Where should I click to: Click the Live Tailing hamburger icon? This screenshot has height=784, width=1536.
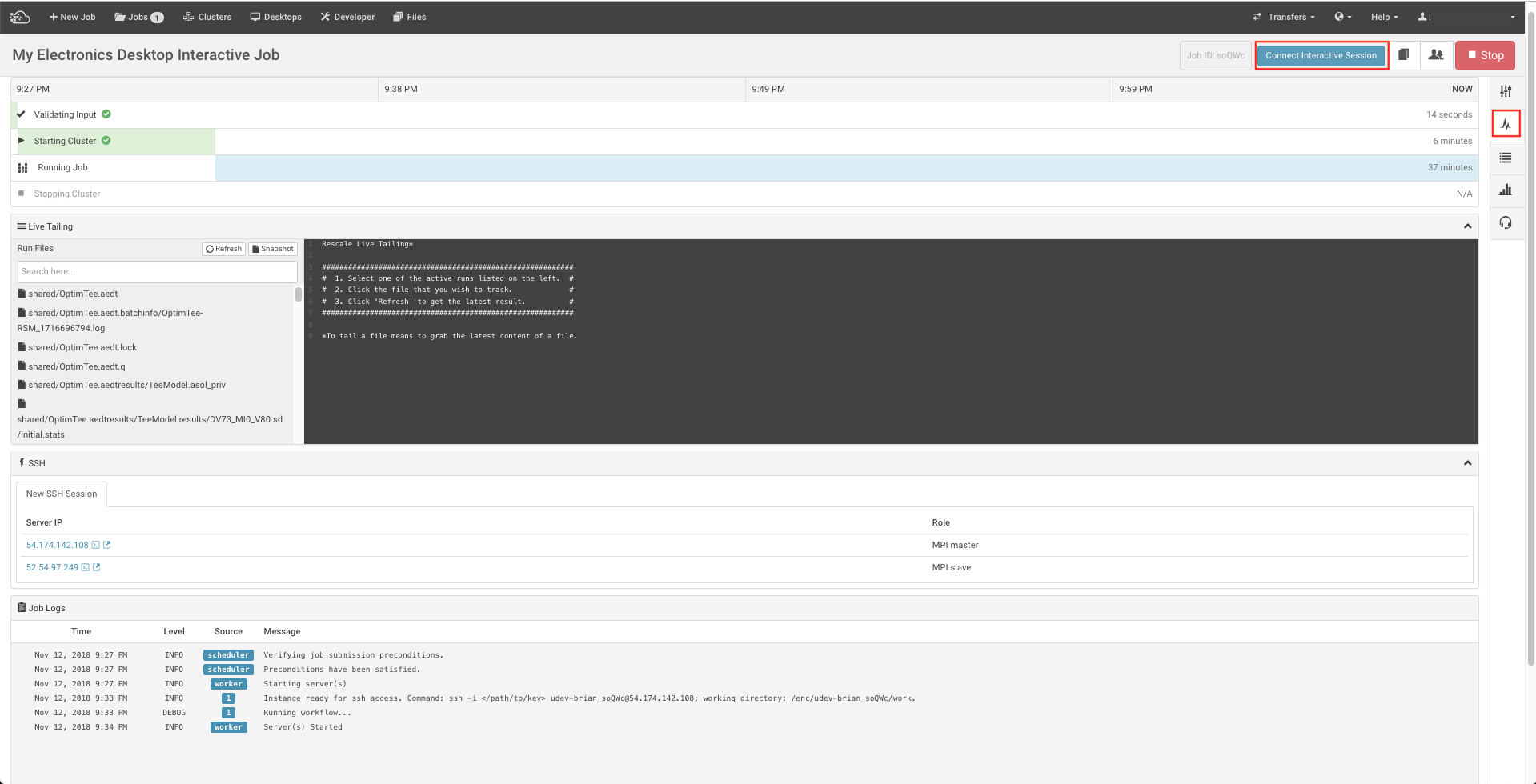click(x=22, y=226)
